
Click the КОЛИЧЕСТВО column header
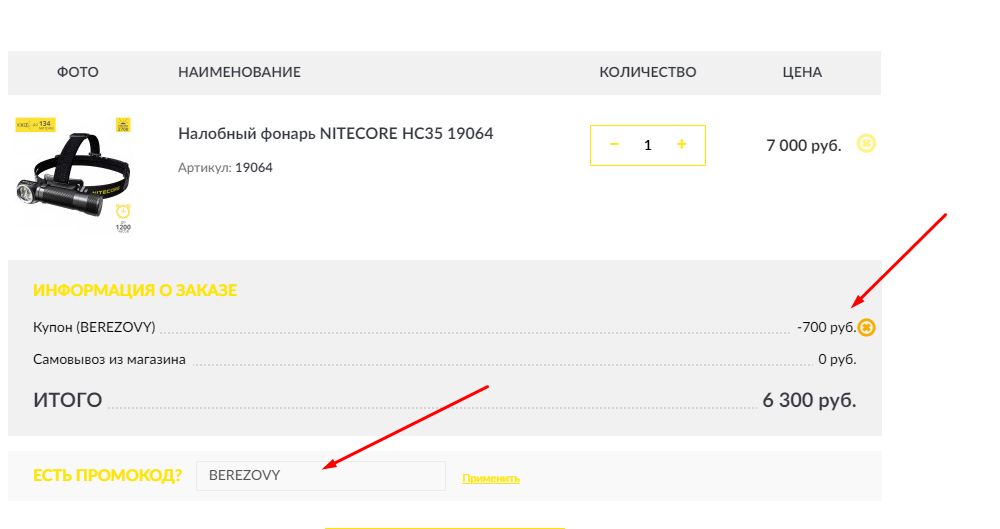[647, 72]
